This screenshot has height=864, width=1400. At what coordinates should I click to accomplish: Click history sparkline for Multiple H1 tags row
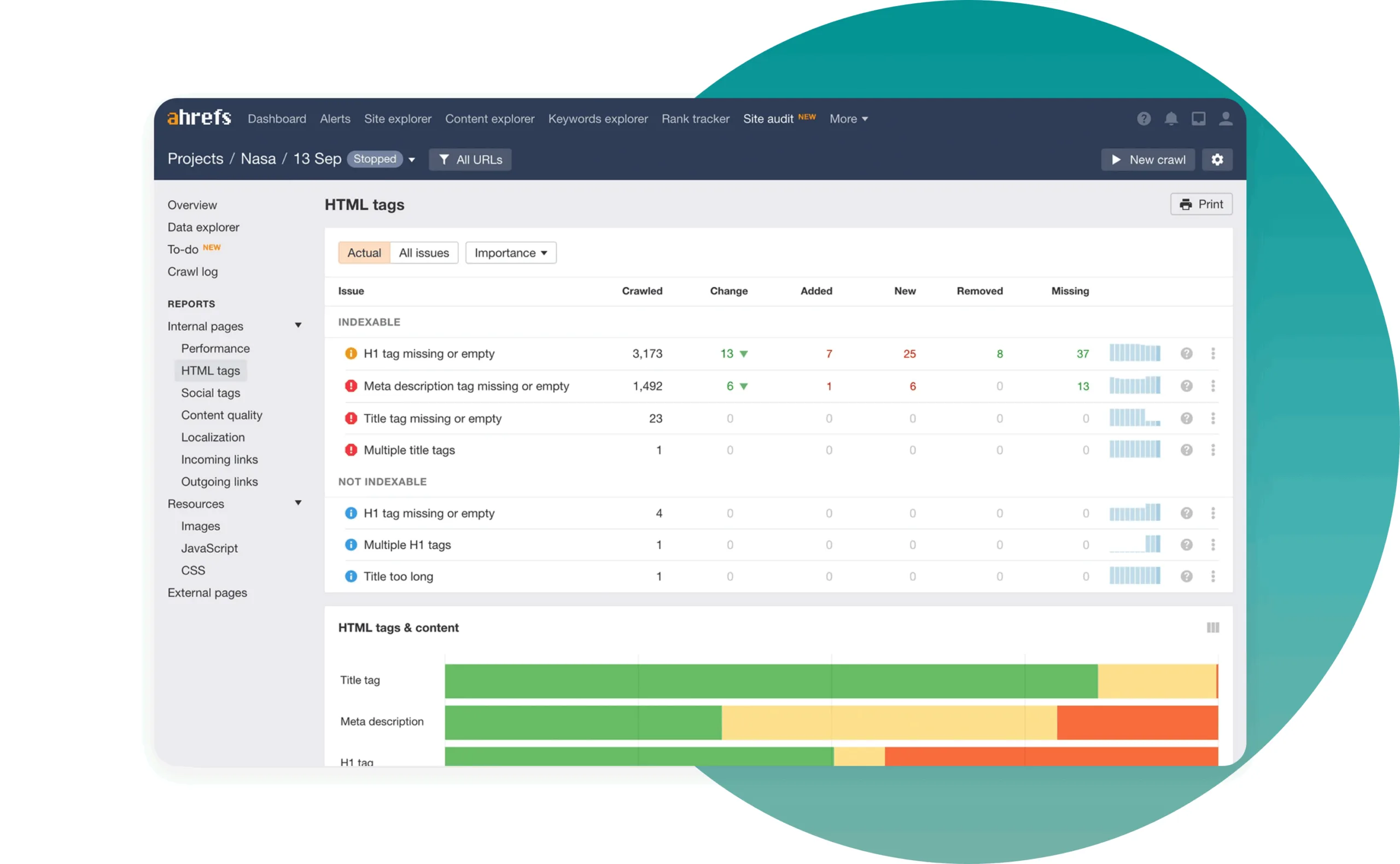[1135, 543]
